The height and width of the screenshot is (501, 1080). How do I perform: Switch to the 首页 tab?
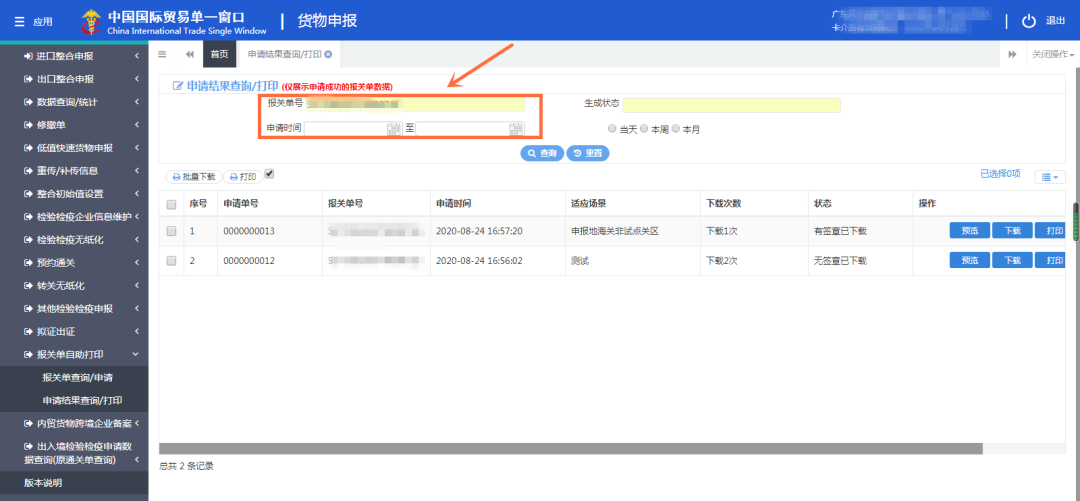pos(219,54)
